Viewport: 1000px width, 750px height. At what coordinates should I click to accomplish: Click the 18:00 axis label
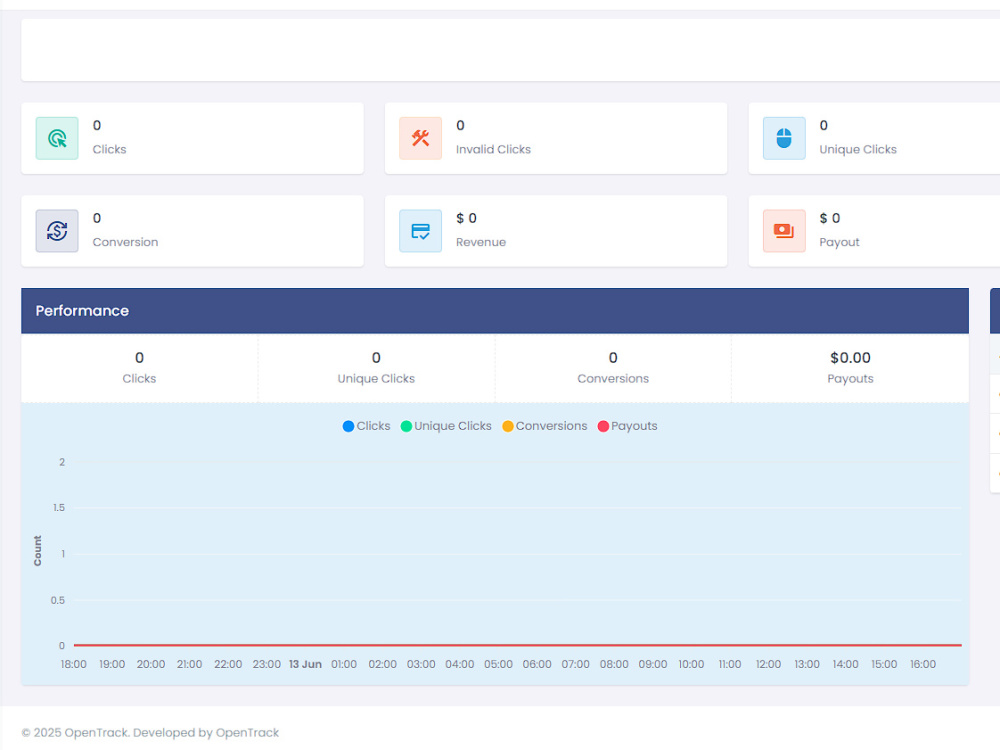73,664
